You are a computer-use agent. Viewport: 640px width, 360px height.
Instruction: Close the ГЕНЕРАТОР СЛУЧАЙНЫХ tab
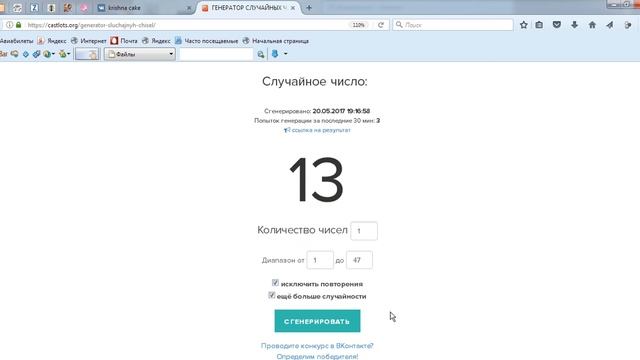(293, 8)
